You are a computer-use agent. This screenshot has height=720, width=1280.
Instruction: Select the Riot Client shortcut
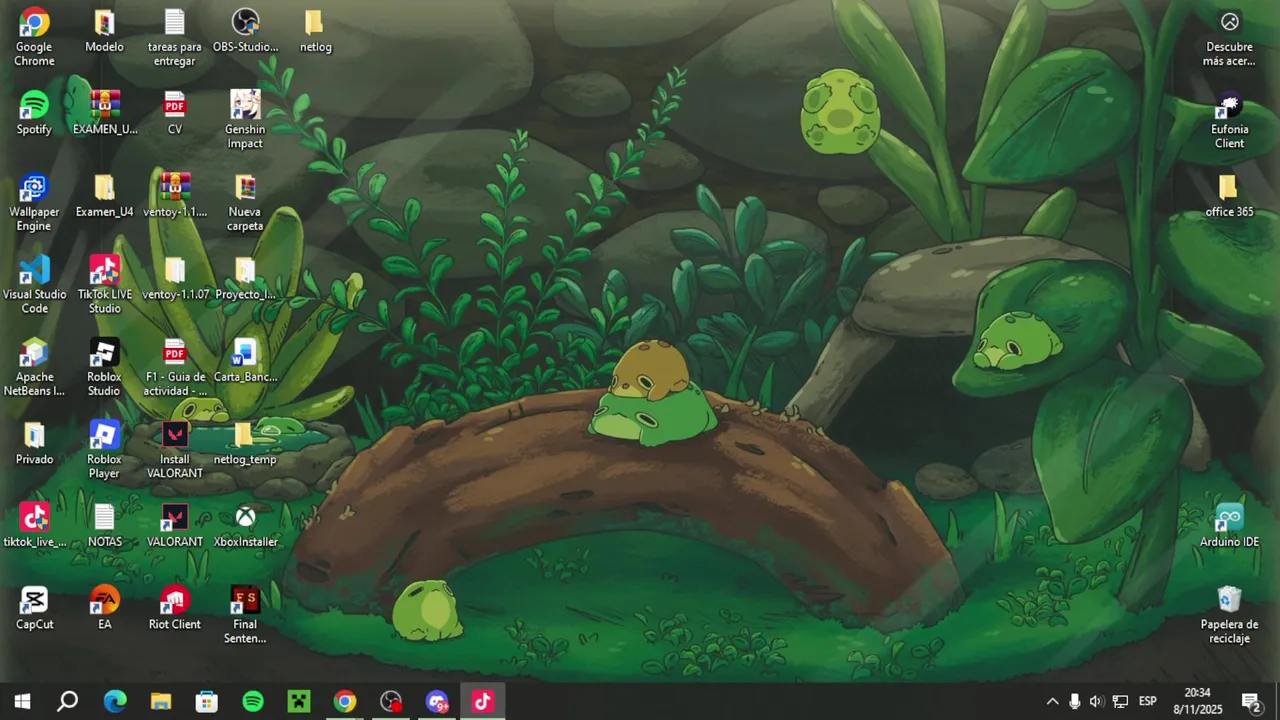coord(174,608)
